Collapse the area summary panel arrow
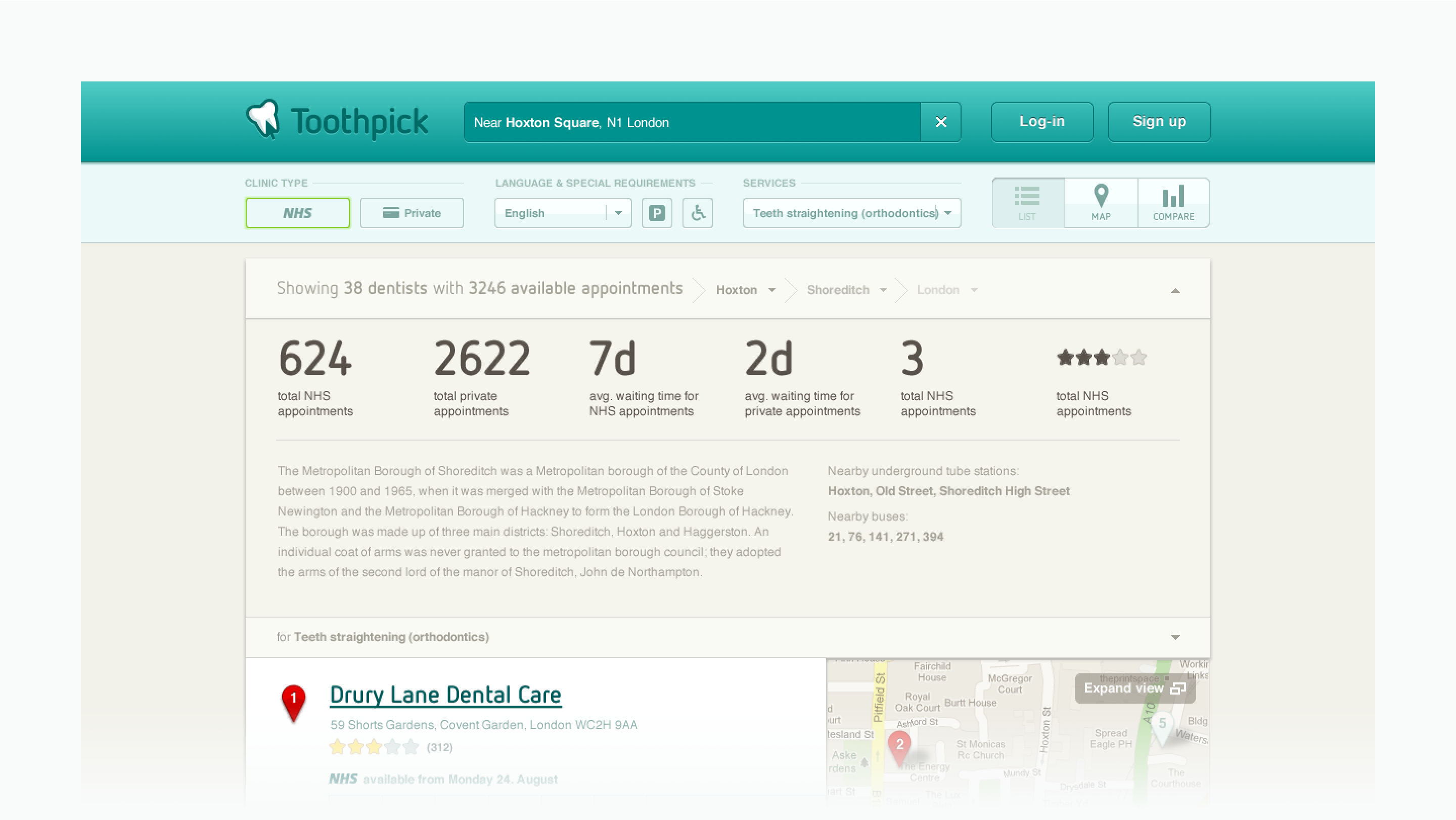Image resolution: width=1456 pixels, height=820 pixels. click(x=1175, y=291)
